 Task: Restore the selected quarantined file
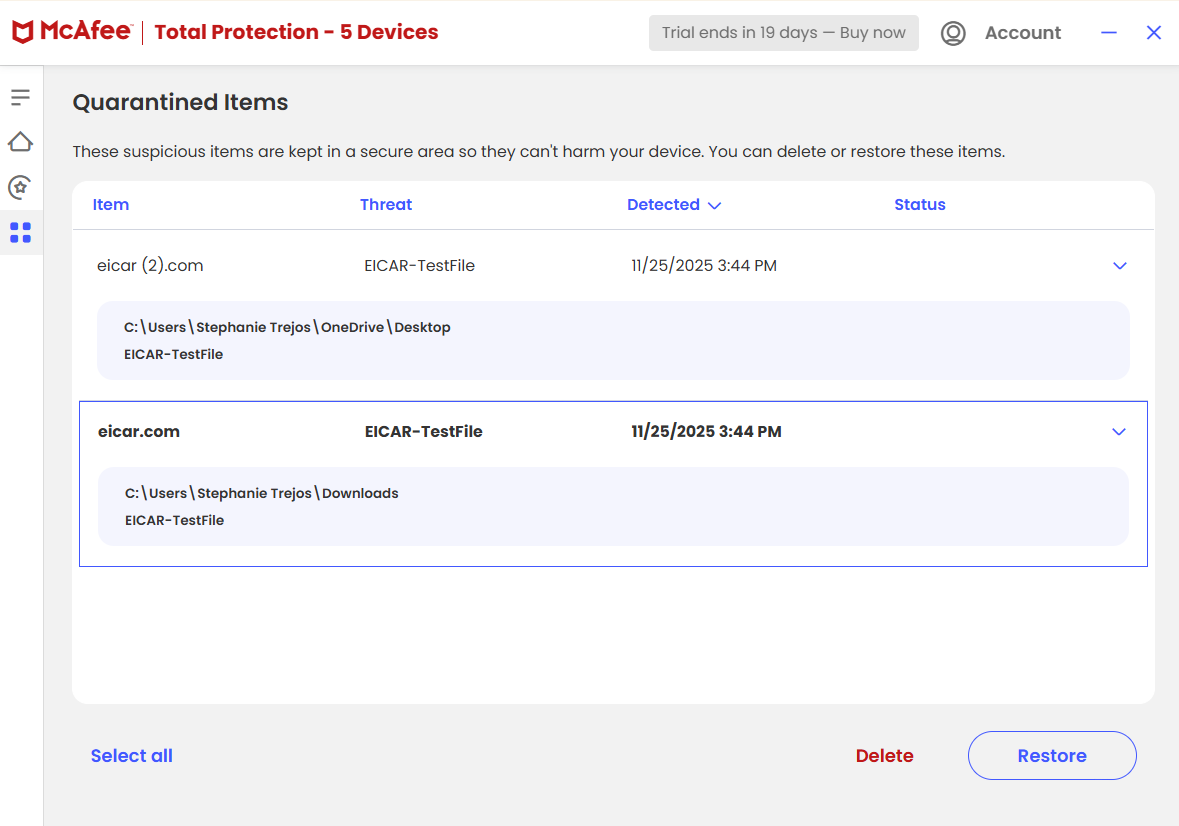click(x=1052, y=755)
